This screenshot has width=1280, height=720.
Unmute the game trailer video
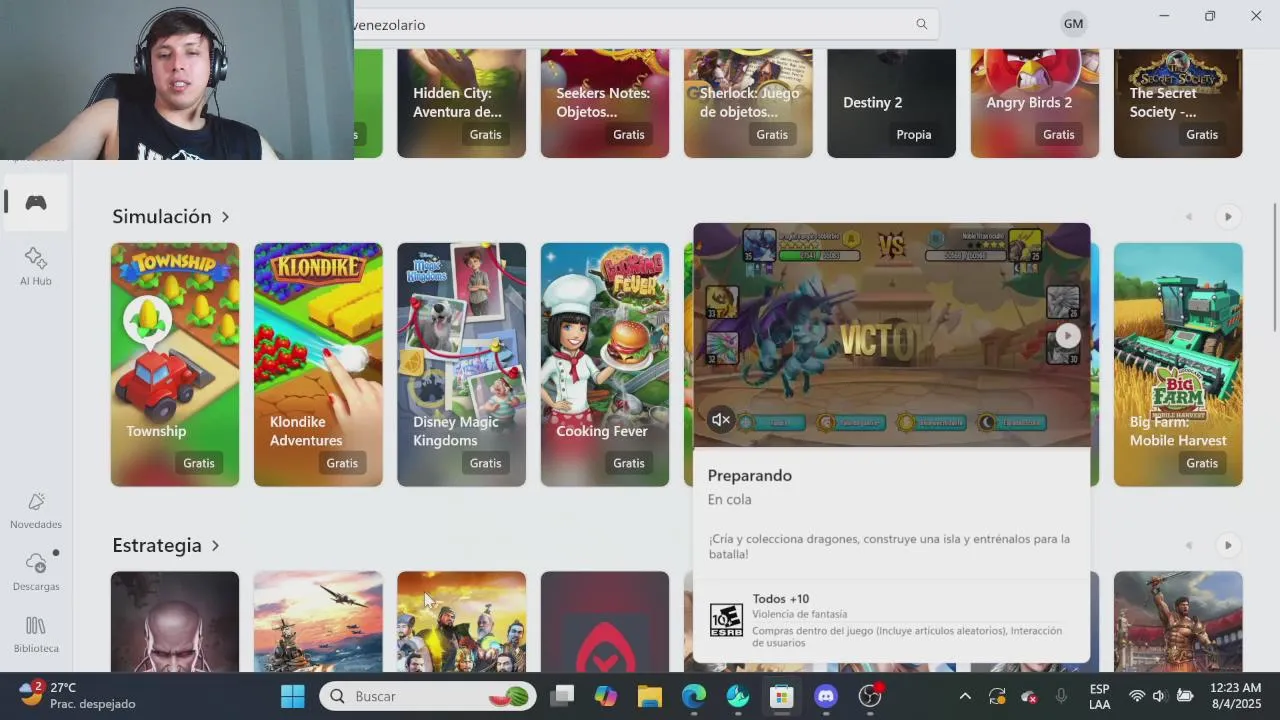(720, 420)
